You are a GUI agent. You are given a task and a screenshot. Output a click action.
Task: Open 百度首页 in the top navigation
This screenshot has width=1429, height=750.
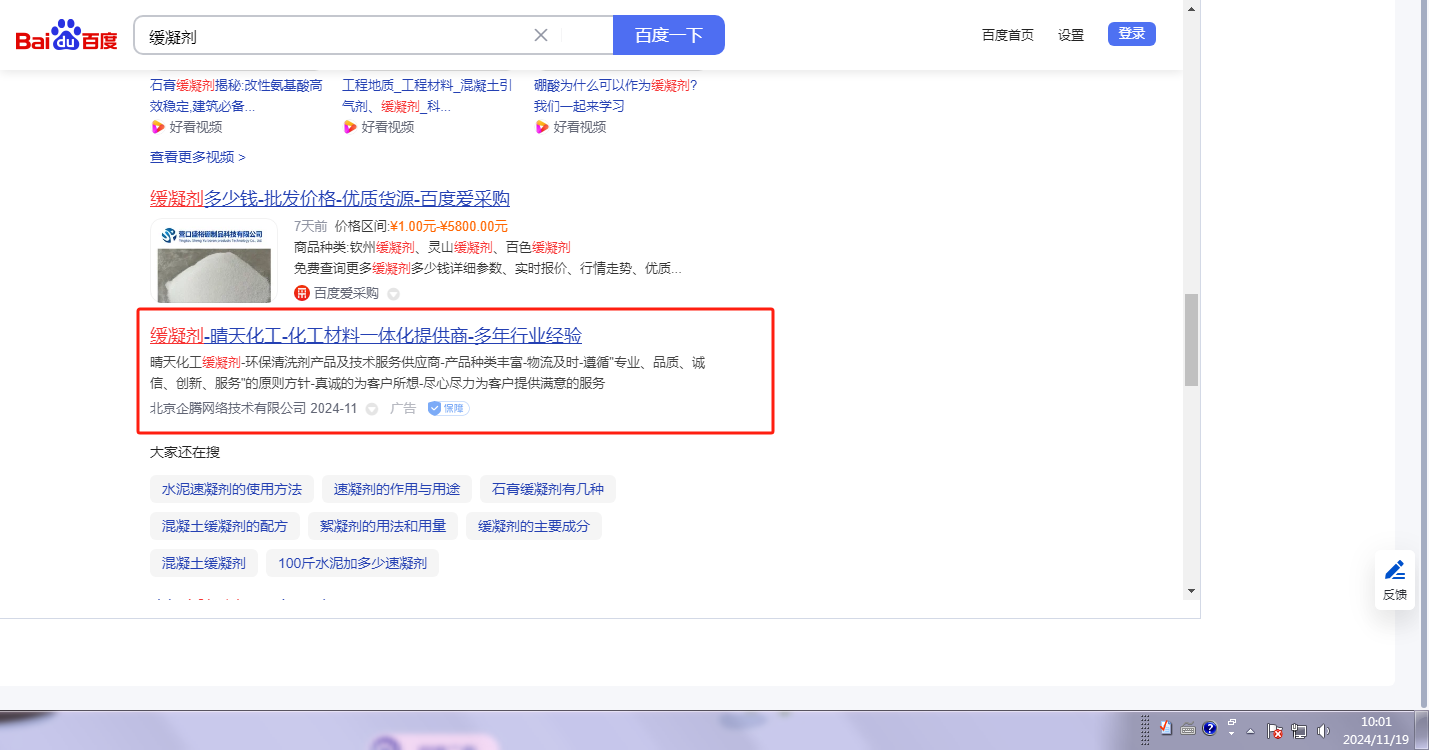point(1007,35)
